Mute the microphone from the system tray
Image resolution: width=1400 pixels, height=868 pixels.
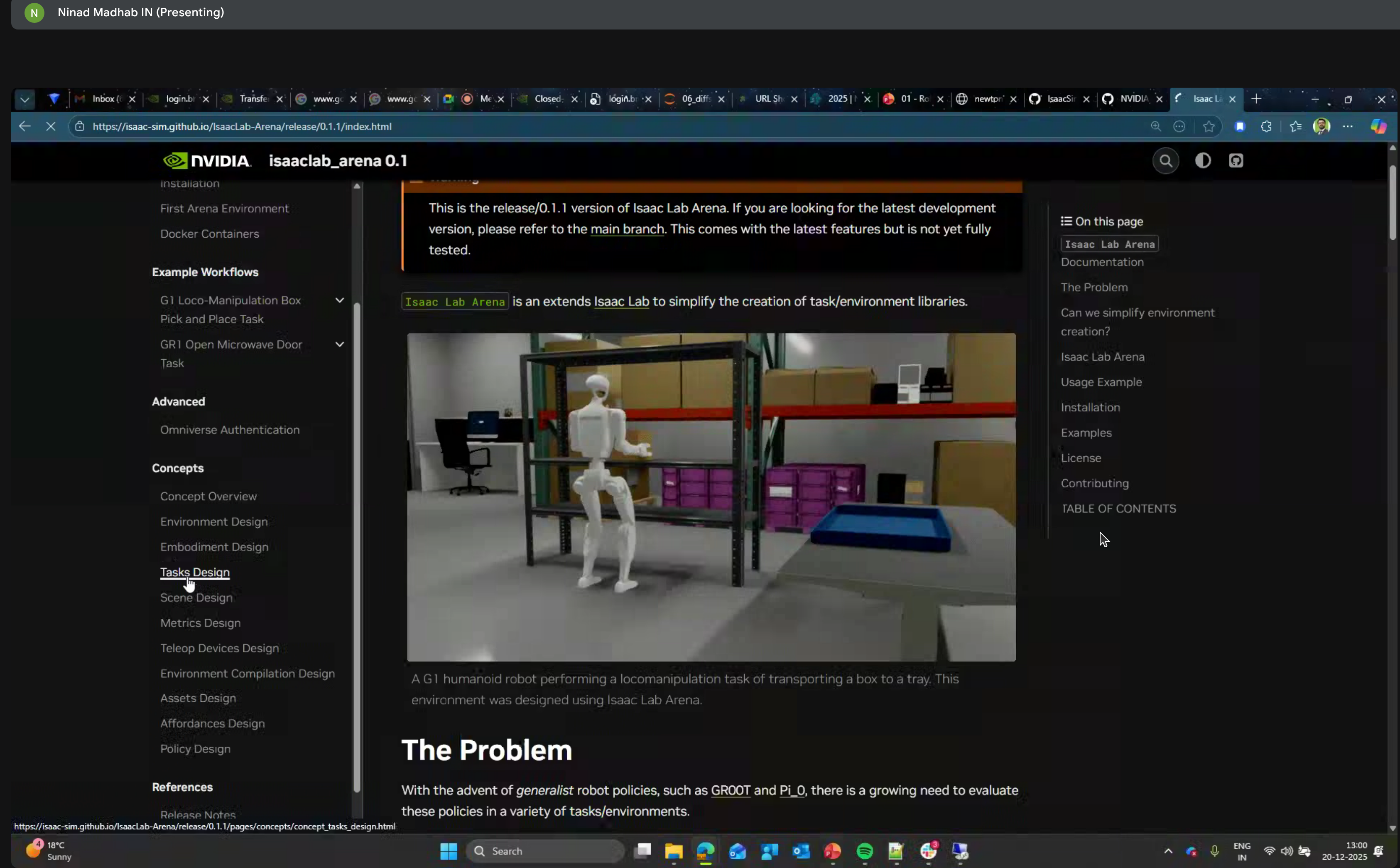click(x=1215, y=851)
